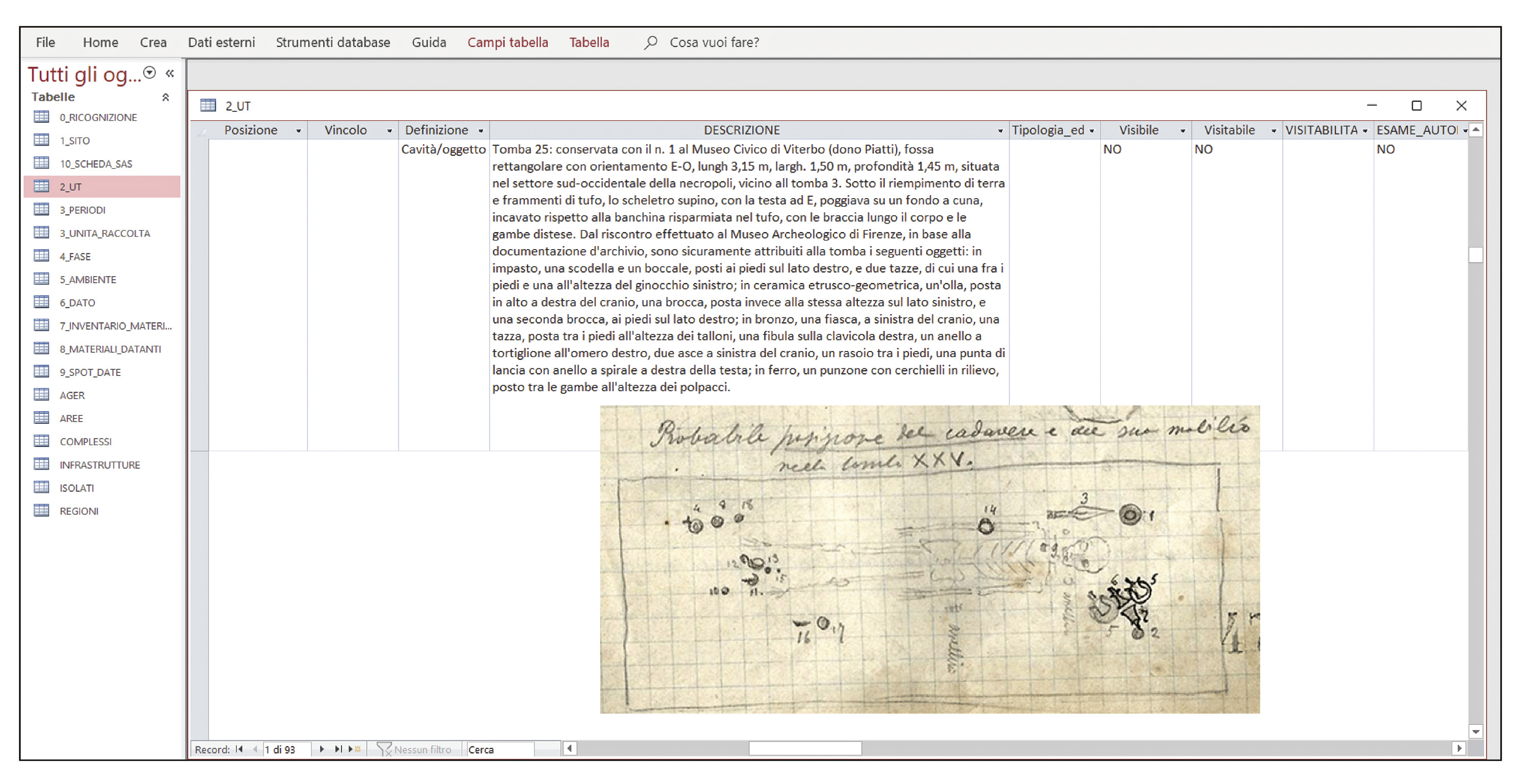Switch to the Campi tabella tab
This screenshot has height=784, width=1521.
tap(507, 42)
